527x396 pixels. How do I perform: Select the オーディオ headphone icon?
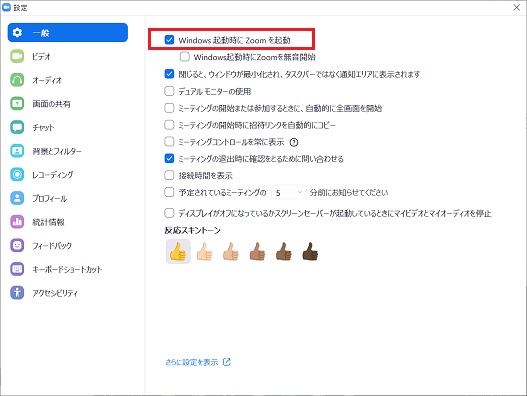(x=17, y=80)
